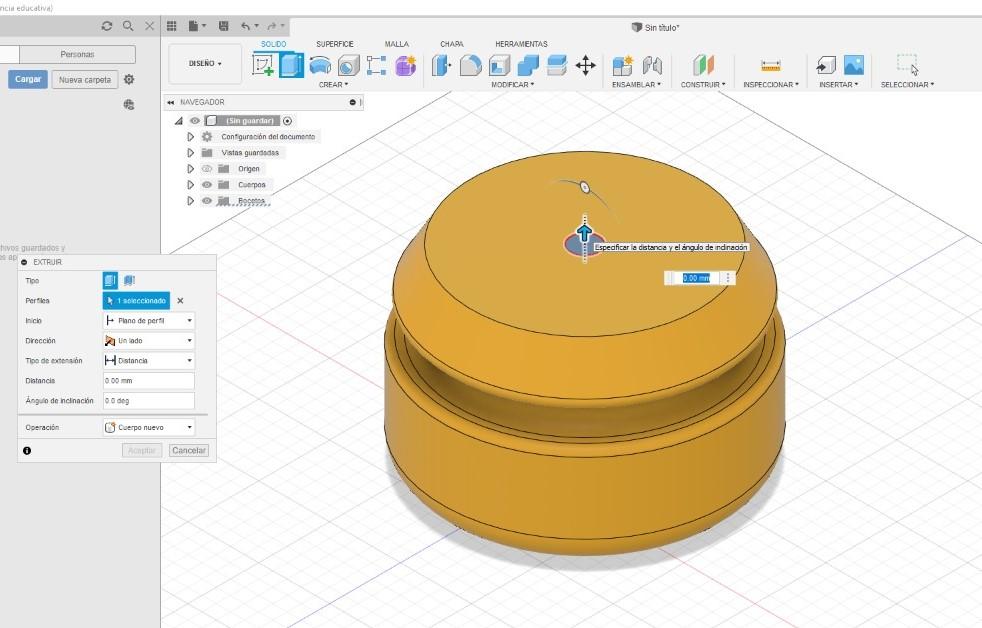Save the document with the disk icon

(224, 26)
